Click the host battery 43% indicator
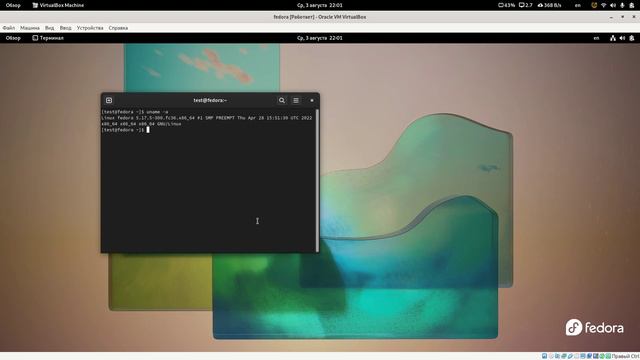This screenshot has width=640, height=360. pyautogui.click(x=507, y=5)
